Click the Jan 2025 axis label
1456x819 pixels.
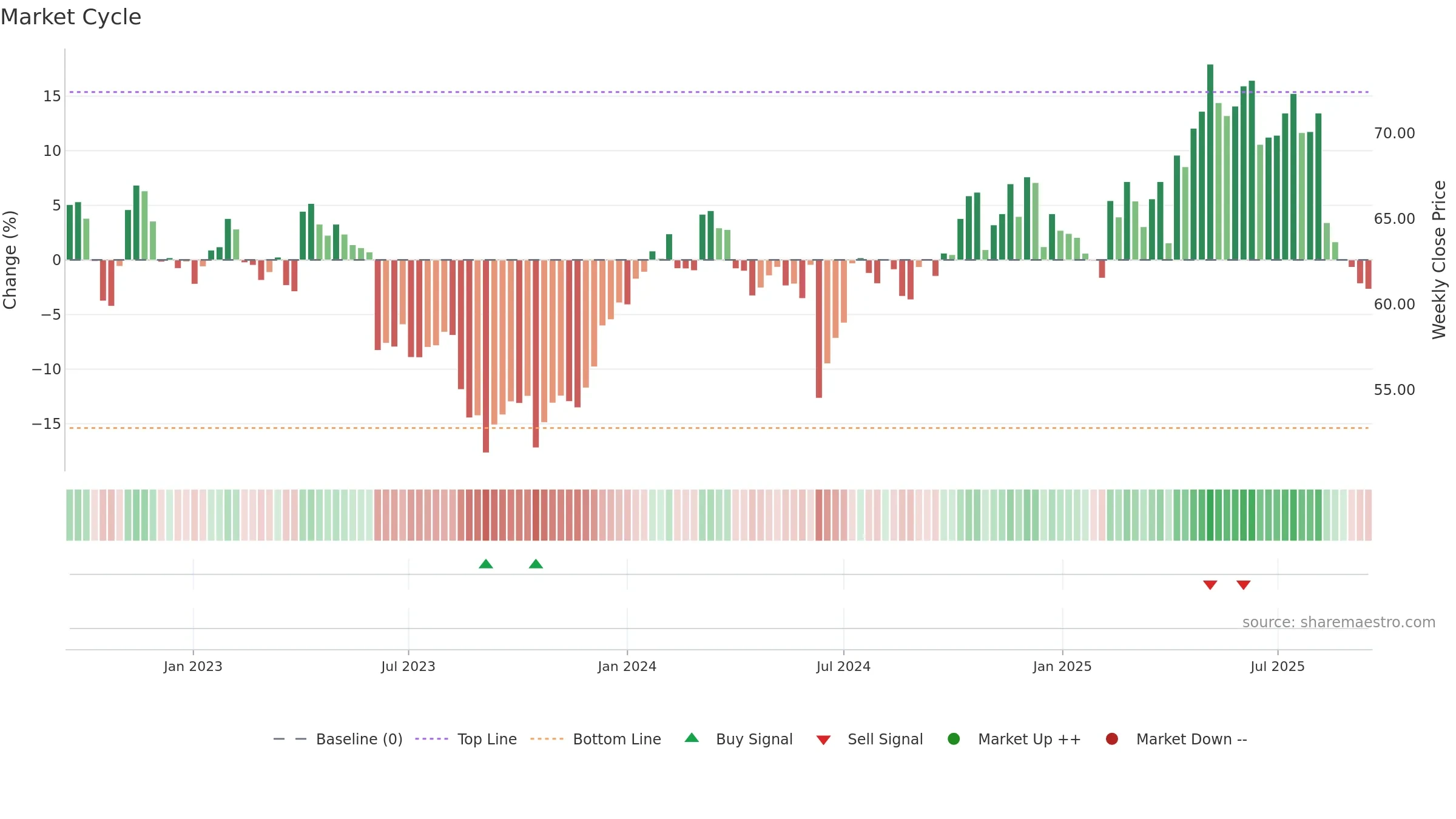pos(1062,666)
